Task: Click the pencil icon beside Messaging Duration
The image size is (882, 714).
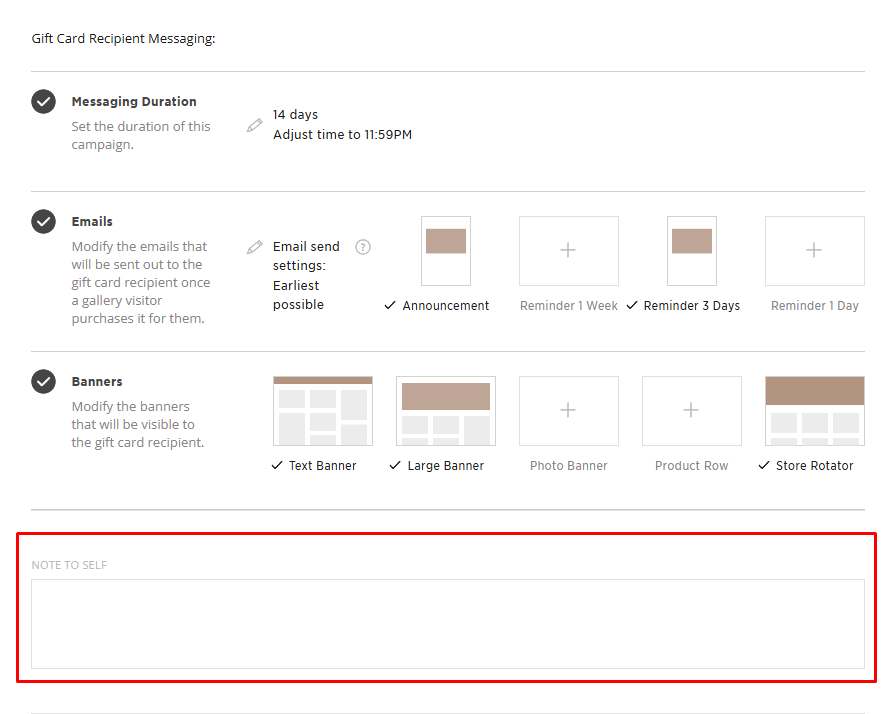Action: pos(255,125)
